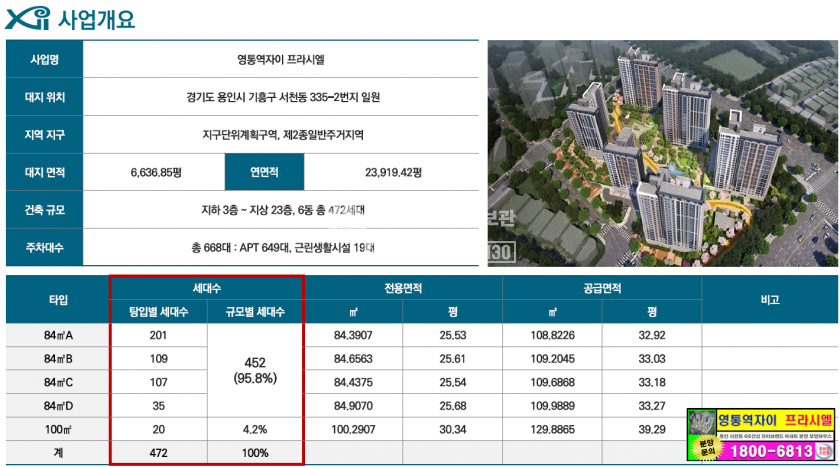Click the 세대수 column header
Viewport: 840px width, 467px height.
pos(206,286)
